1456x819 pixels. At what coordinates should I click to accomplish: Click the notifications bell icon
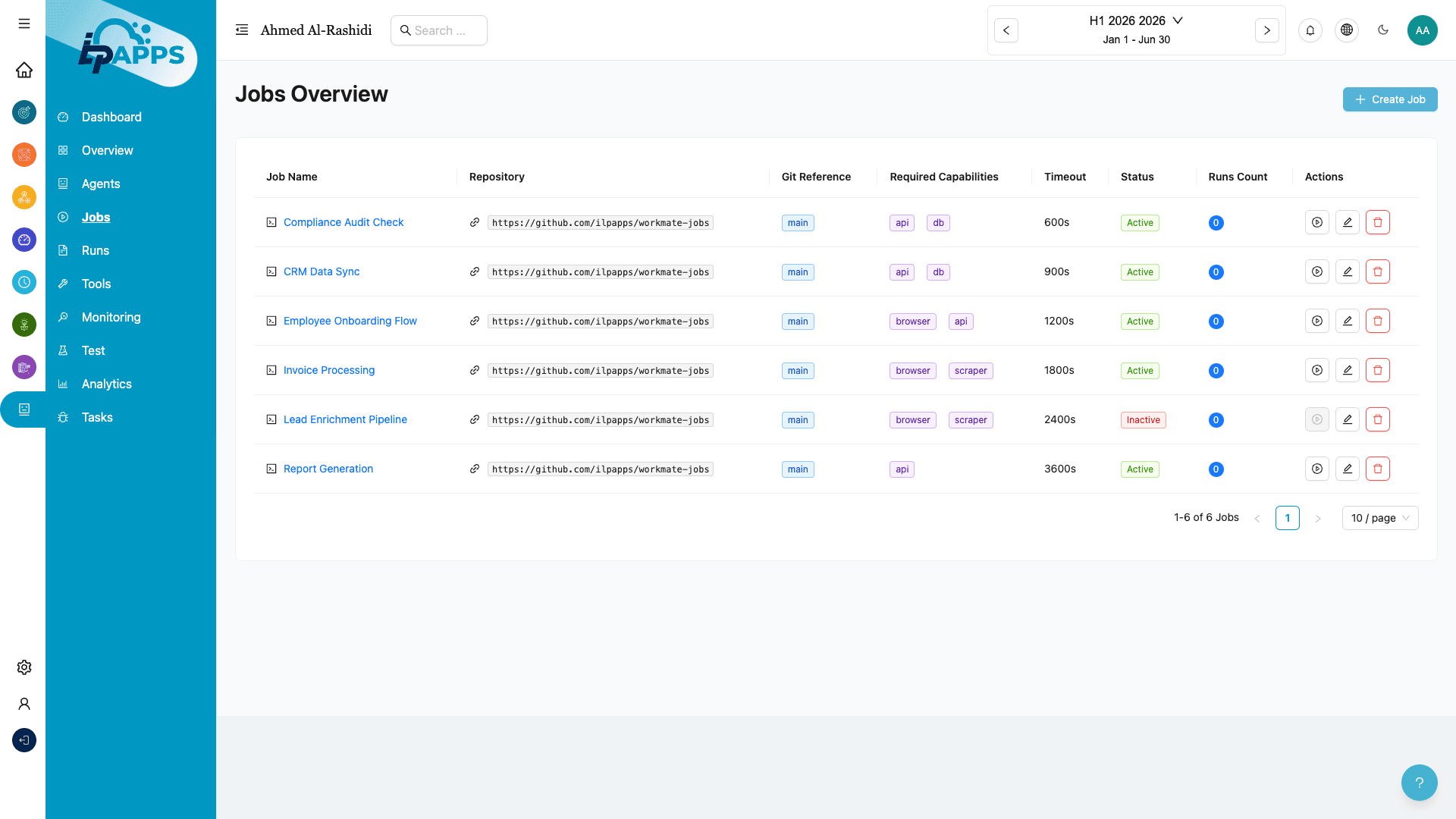(1310, 30)
